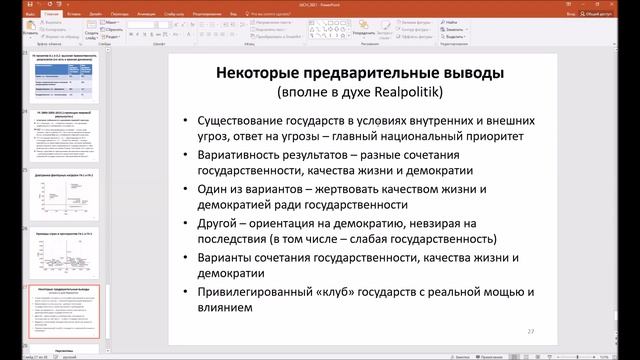Click the Sign in (Вход) link

click(571, 14)
